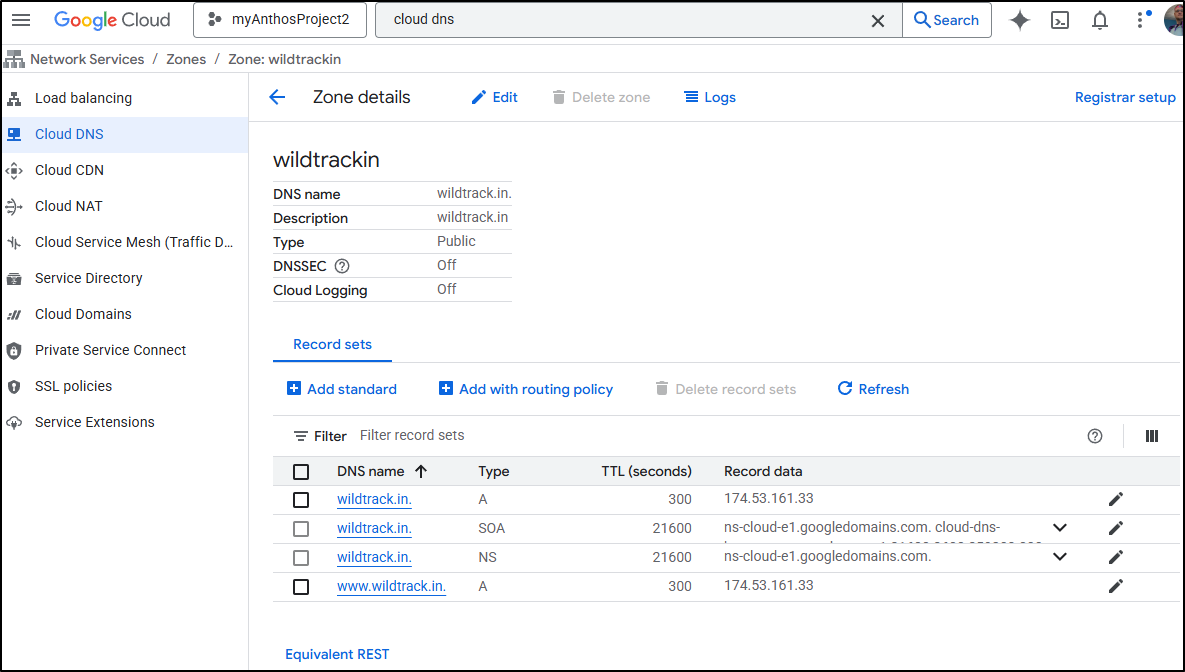
Task: Open column display options icon
Action: (1152, 436)
